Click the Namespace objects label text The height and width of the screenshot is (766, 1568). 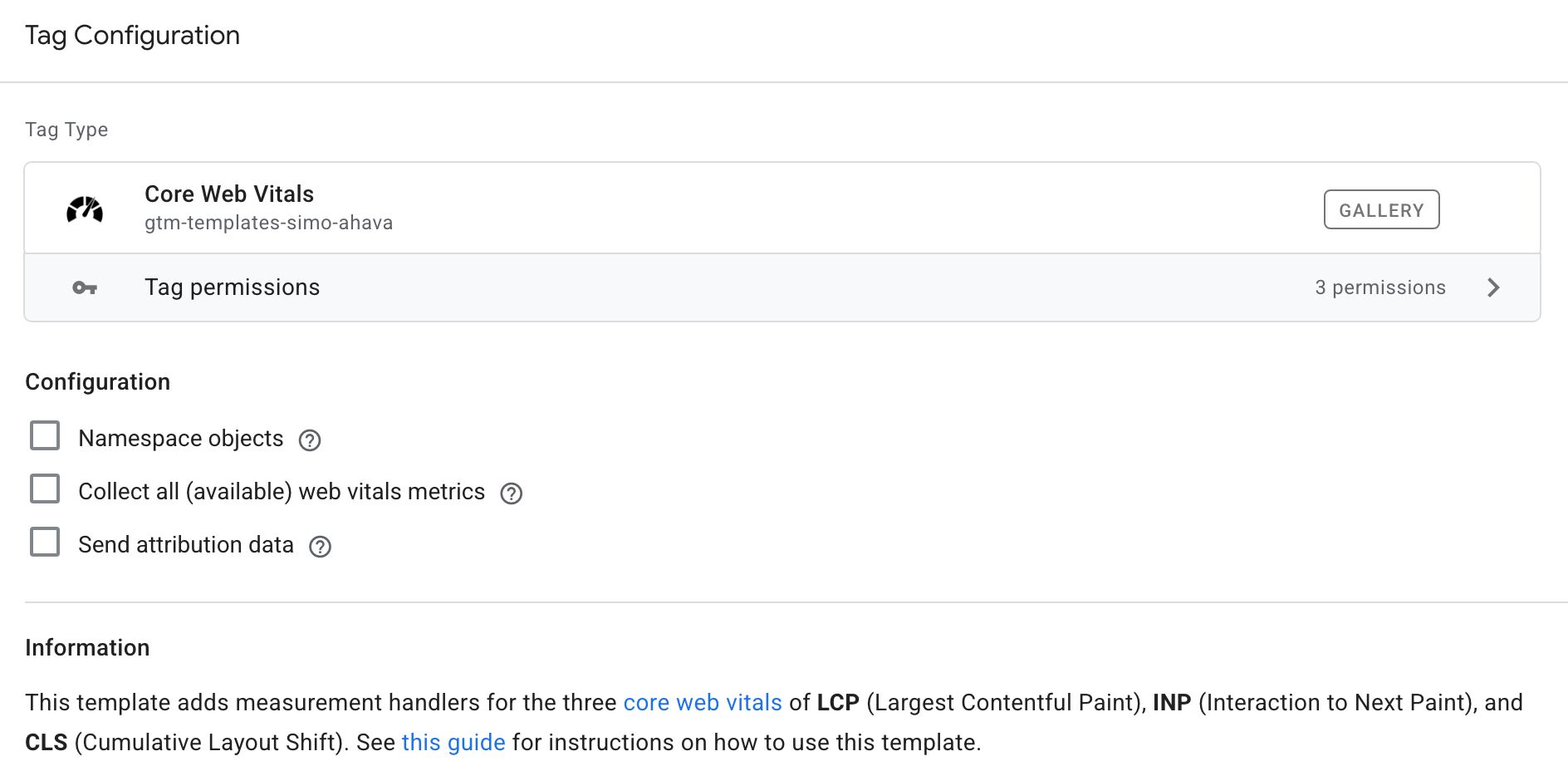coord(181,439)
